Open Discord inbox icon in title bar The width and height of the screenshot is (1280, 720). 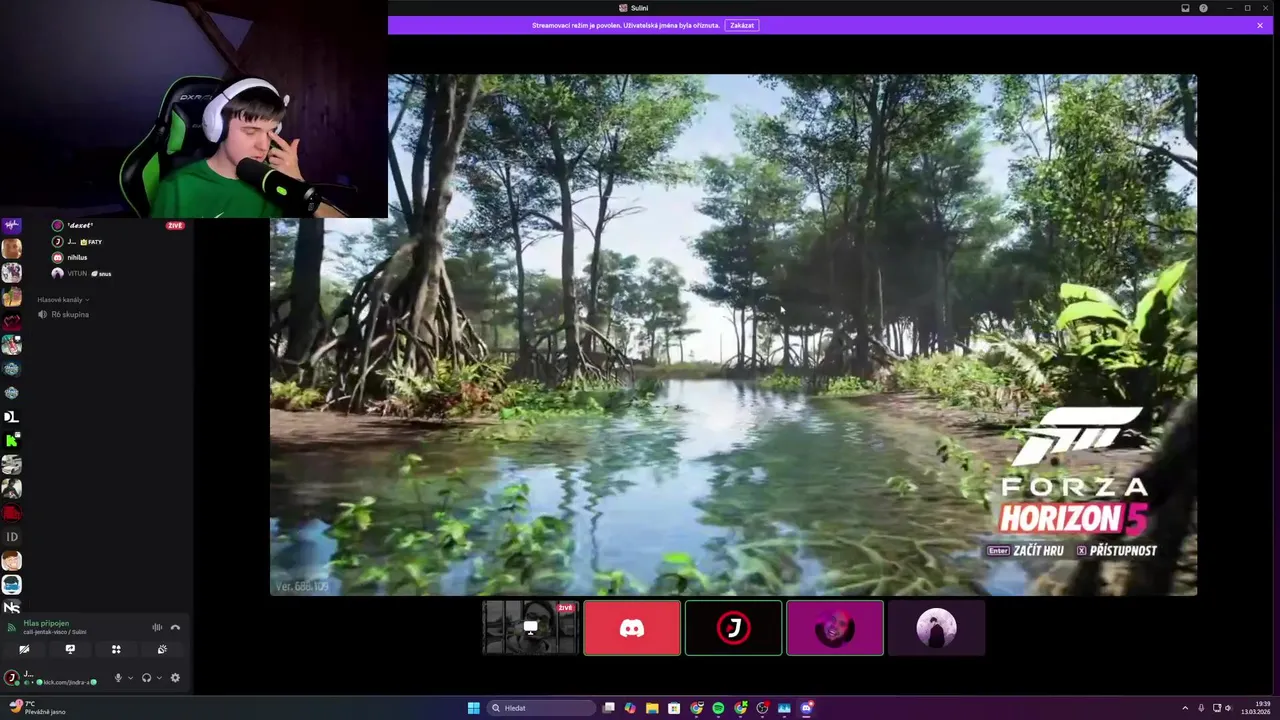1185,8
